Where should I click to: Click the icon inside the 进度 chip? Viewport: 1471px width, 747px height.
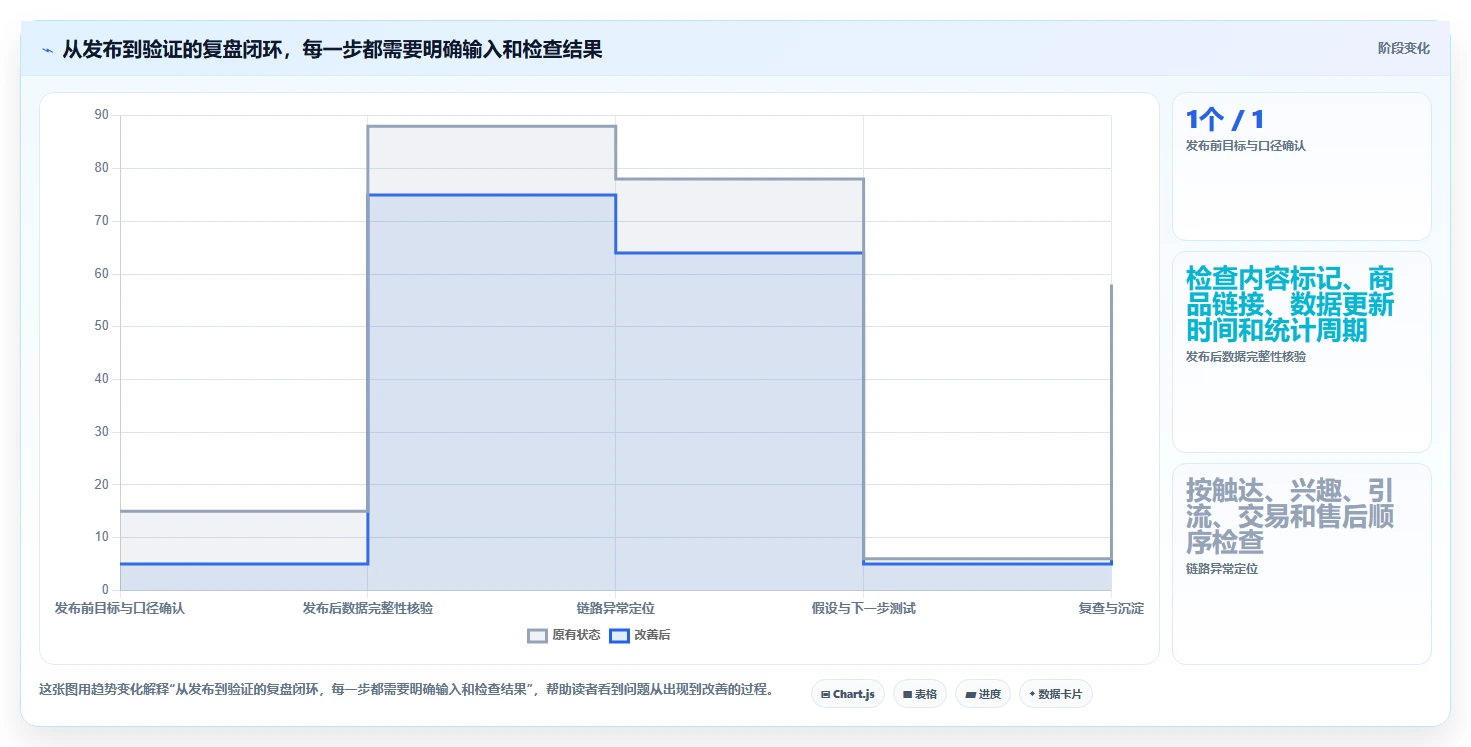point(970,694)
